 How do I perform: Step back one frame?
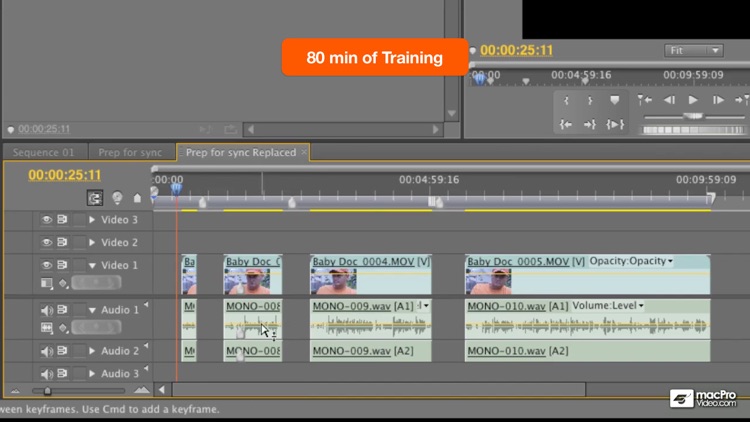pos(669,100)
